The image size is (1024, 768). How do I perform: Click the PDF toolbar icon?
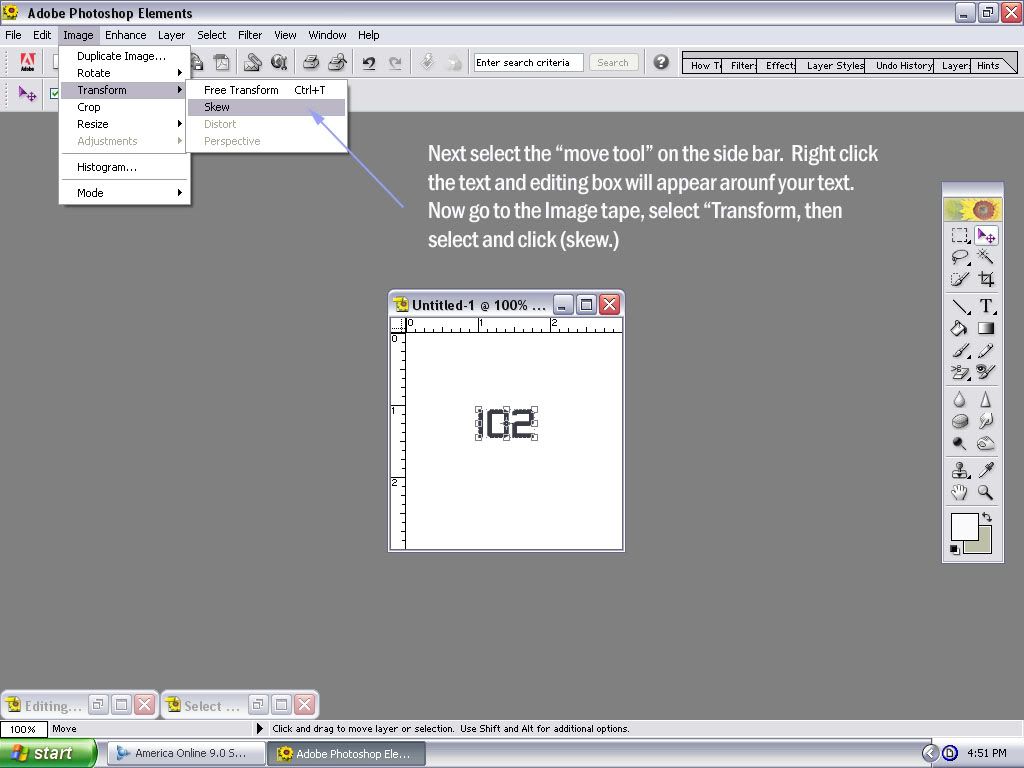[x=222, y=62]
